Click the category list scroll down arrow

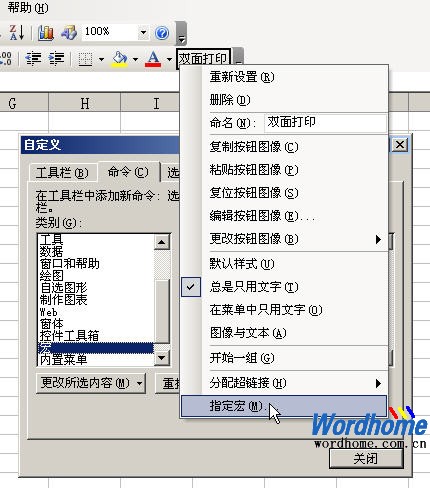click(x=162, y=358)
